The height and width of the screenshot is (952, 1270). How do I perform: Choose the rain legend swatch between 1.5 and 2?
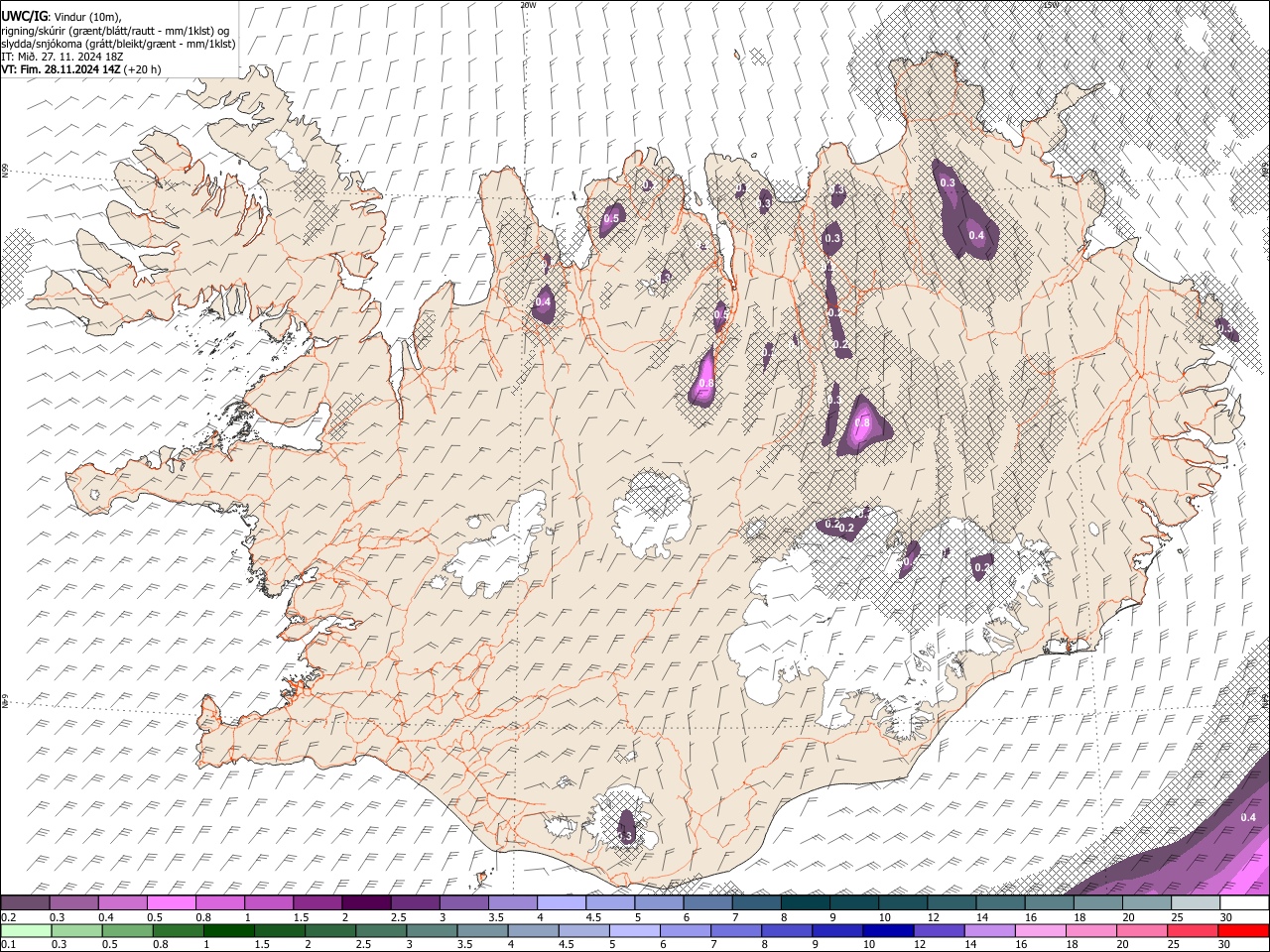tap(279, 931)
